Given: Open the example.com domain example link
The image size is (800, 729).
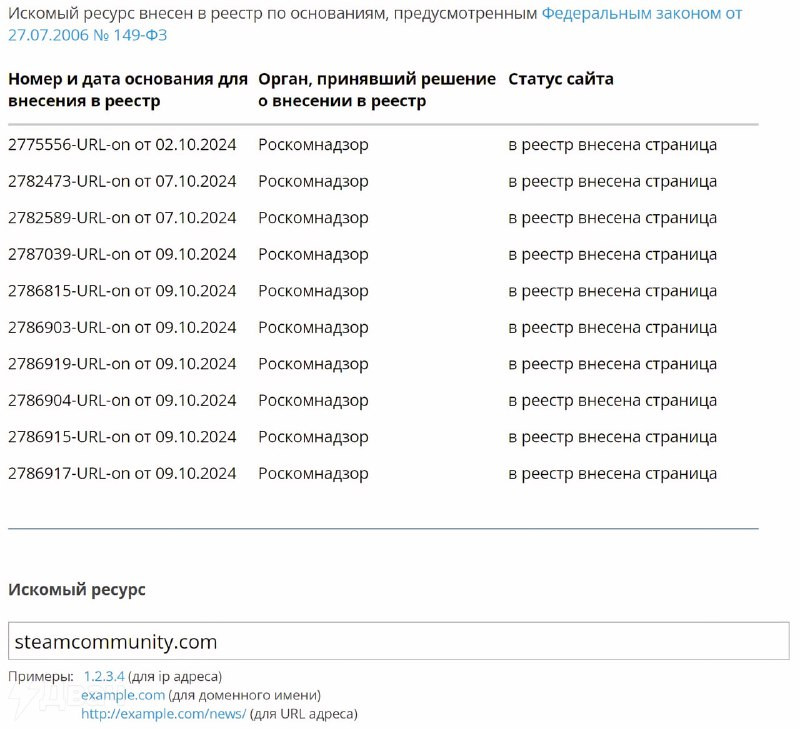Looking at the screenshot, I should pyautogui.click(x=123, y=695).
